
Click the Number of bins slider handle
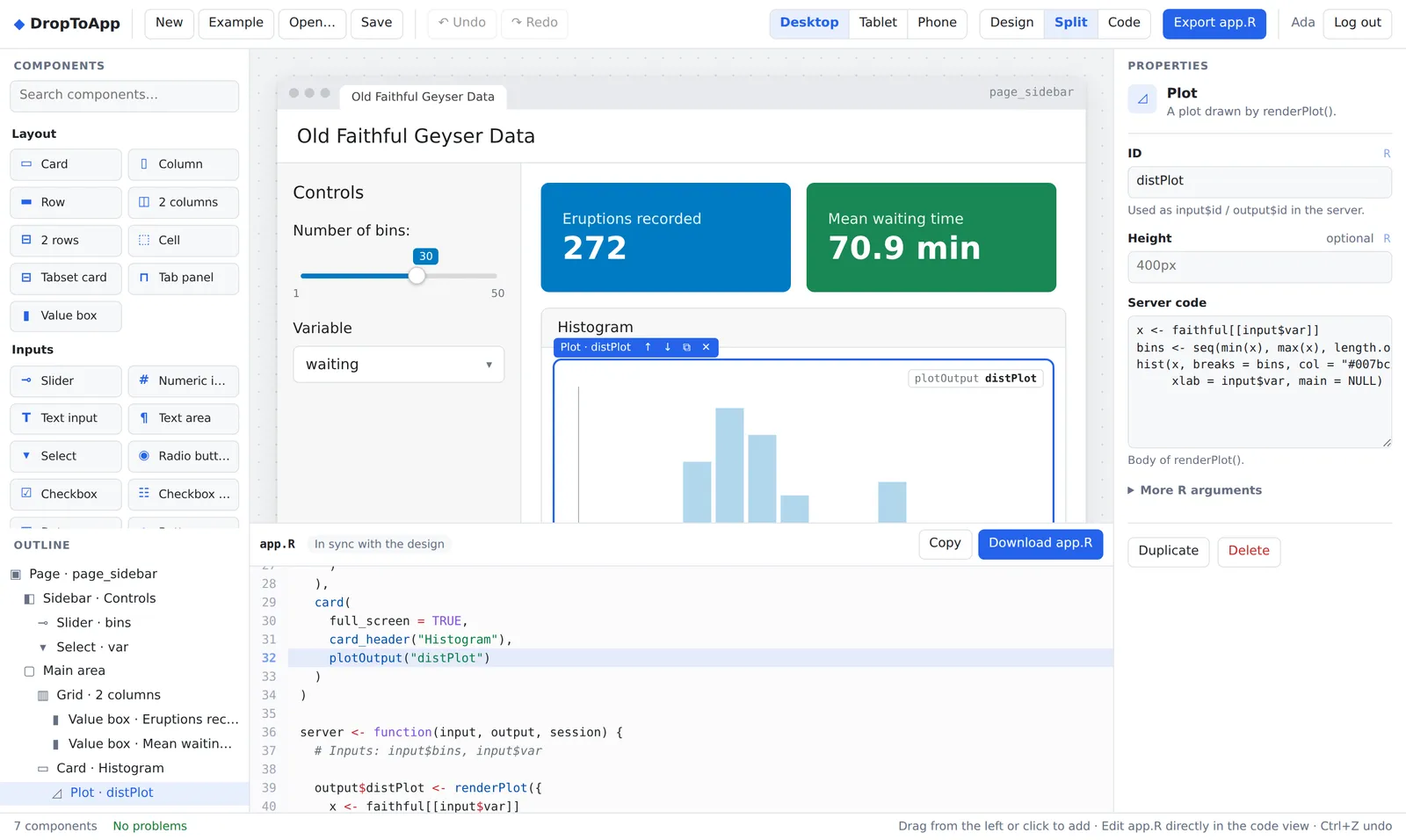(x=417, y=276)
